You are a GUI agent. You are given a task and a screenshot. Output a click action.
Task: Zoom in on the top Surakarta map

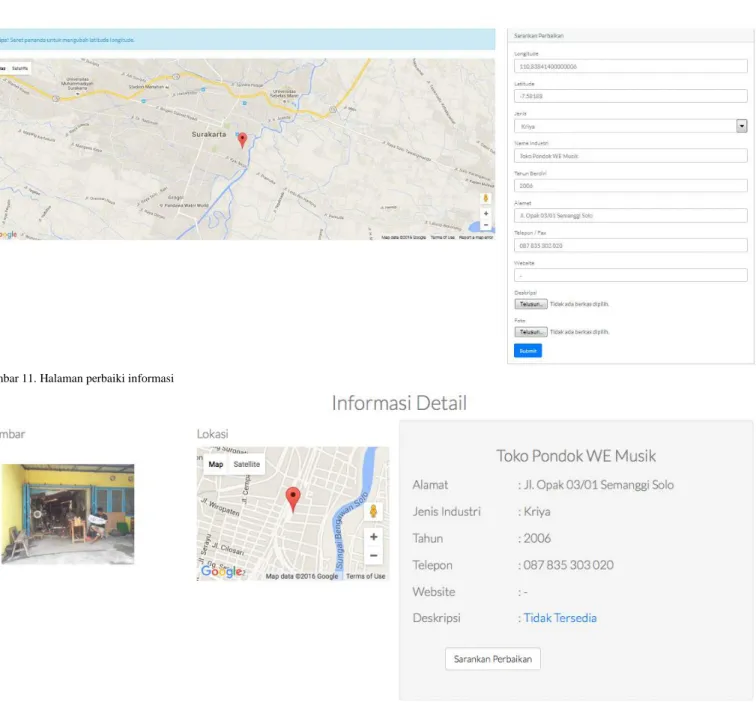[x=486, y=213]
